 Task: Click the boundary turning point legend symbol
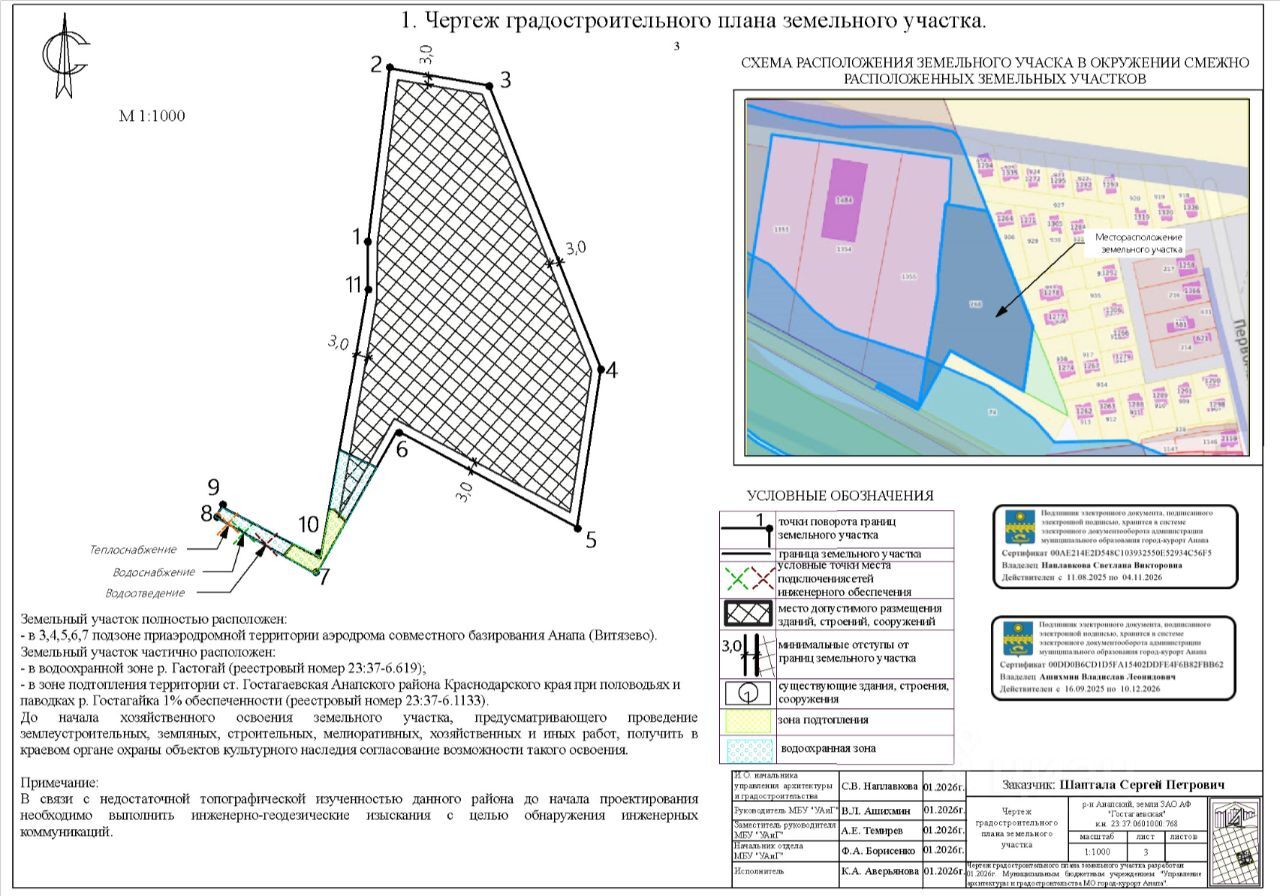(x=746, y=524)
